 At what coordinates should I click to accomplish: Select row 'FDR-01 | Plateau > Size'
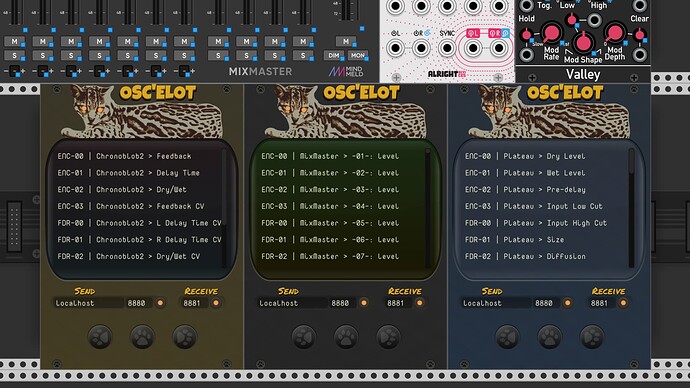pos(514,240)
